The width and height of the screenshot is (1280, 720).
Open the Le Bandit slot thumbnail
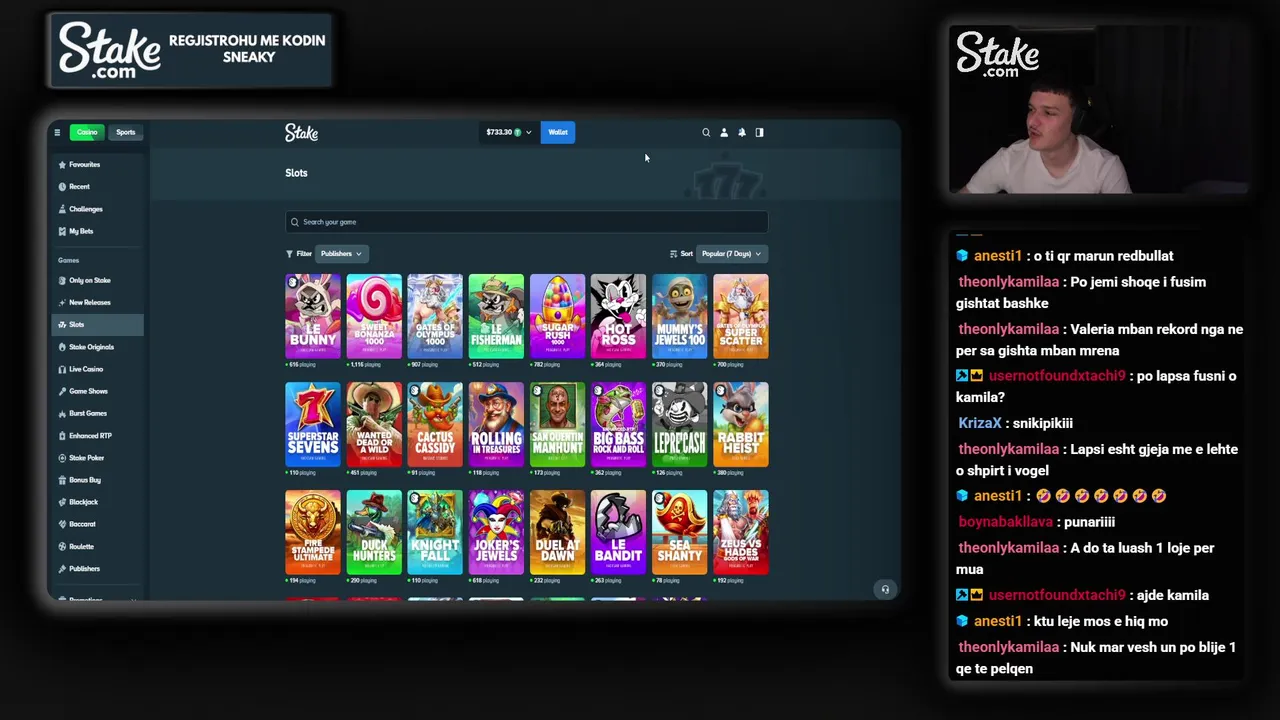(618, 532)
